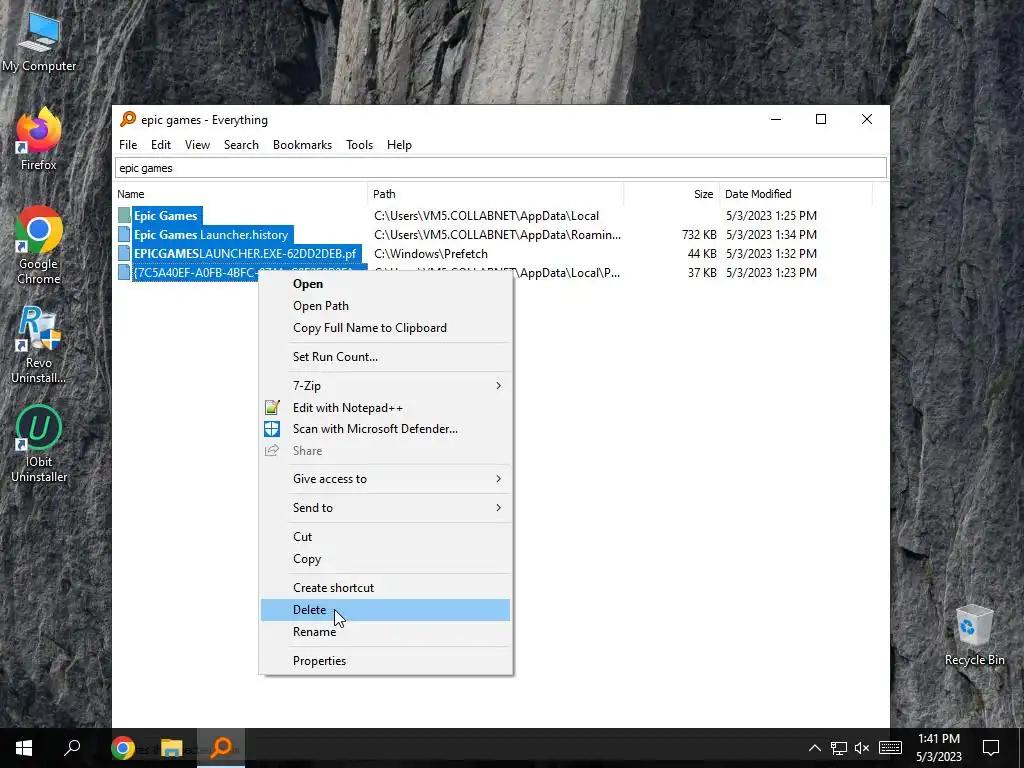Activate Everything app taskbar button

click(221, 748)
